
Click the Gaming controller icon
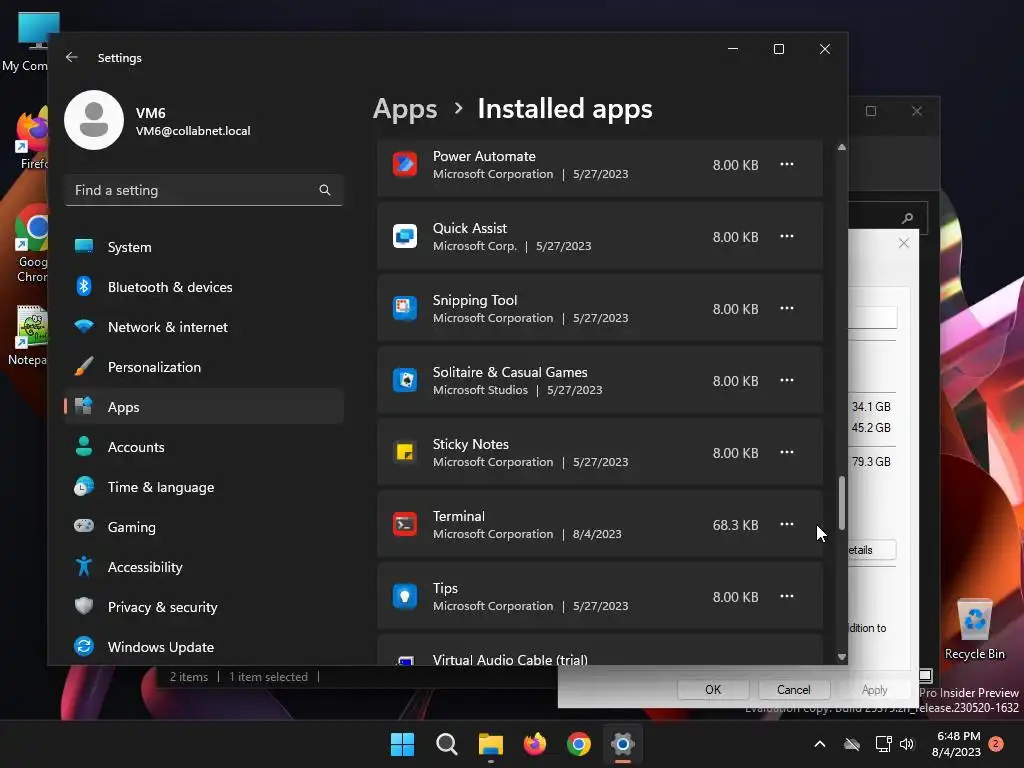(84, 526)
